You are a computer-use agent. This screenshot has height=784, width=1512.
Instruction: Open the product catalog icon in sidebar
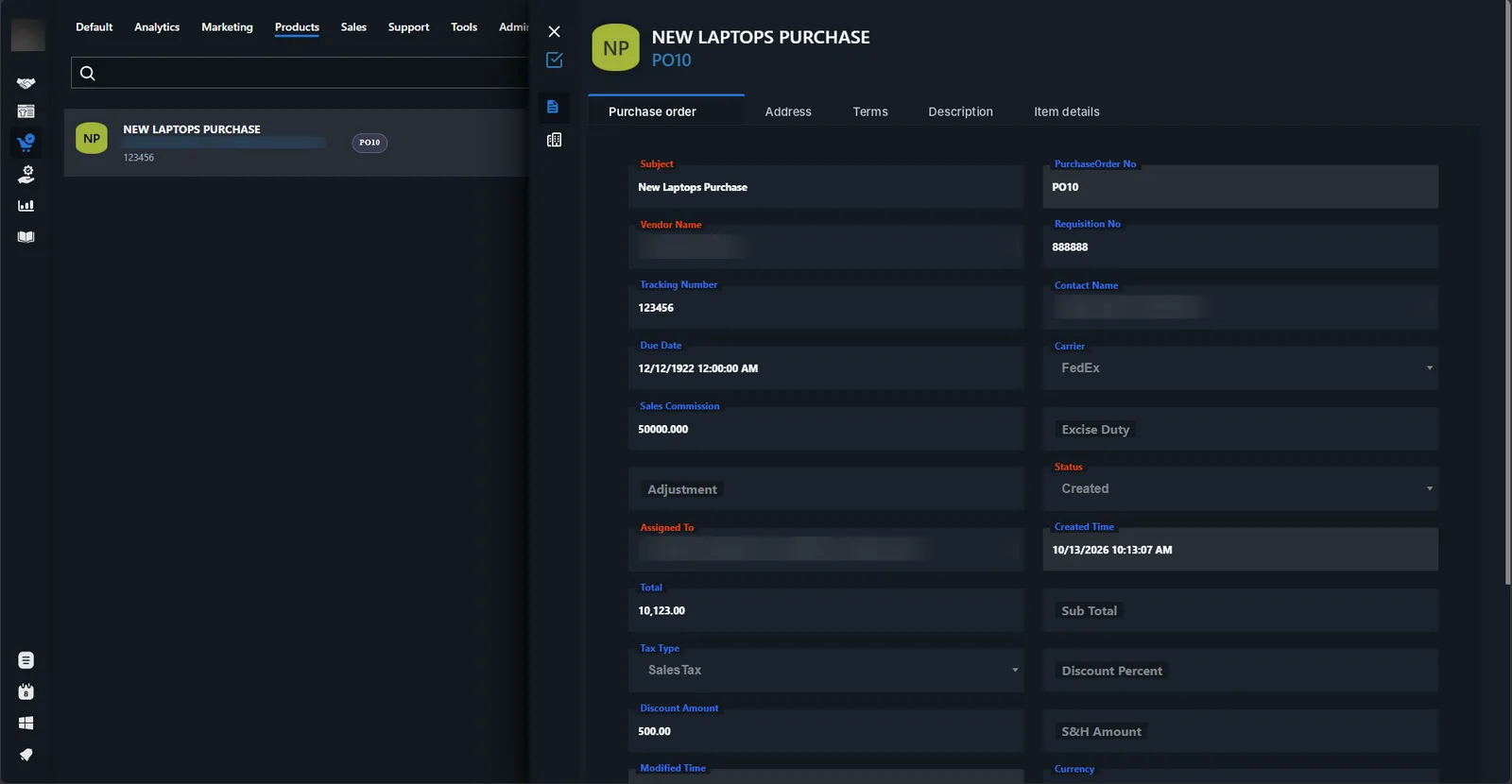(26, 111)
